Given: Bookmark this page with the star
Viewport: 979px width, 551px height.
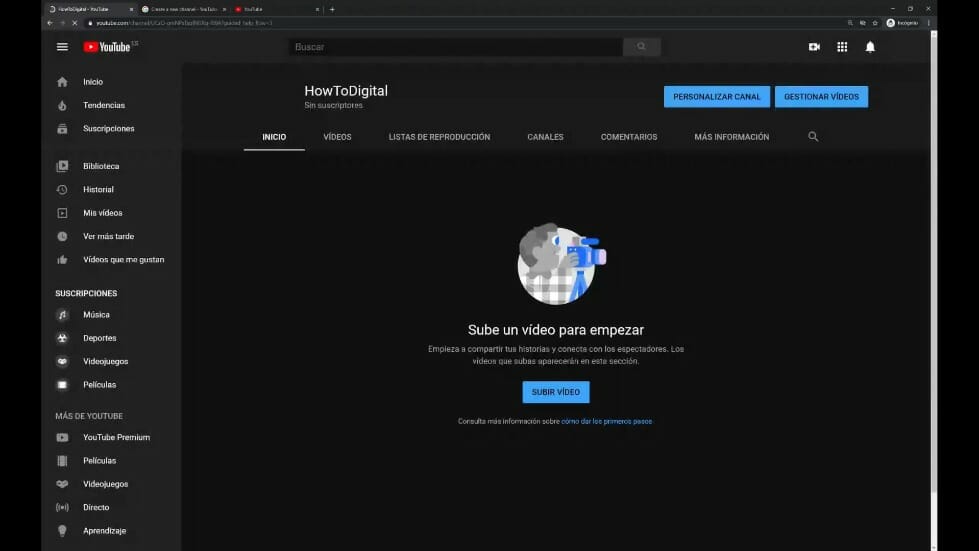Looking at the screenshot, I should pyautogui.click(x=875, y=23).
